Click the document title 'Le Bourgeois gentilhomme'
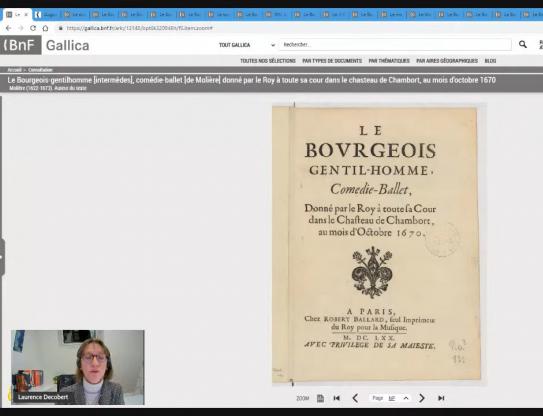The height and width of the screenshot is (416, 543). coord(251,80)
